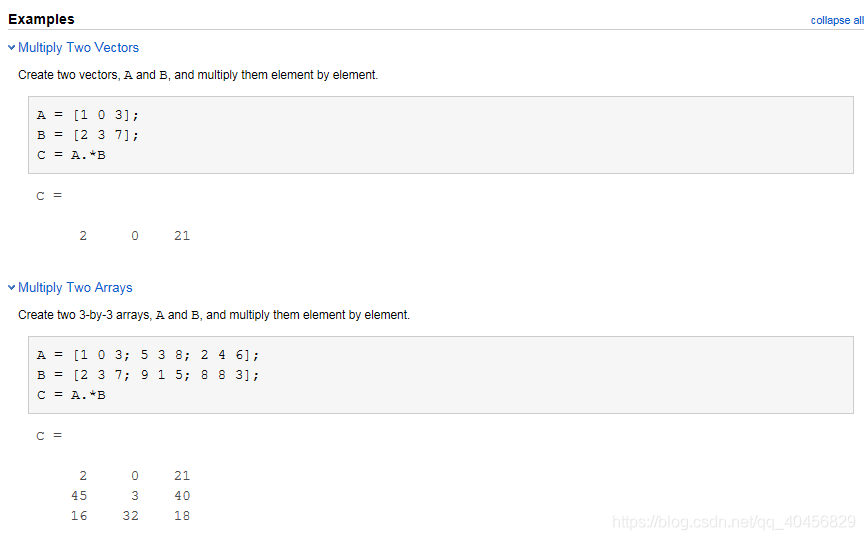Open the Multiply Two Arrays heading
The width and height of the screenshot is (865, 540).
coord(76,287)
